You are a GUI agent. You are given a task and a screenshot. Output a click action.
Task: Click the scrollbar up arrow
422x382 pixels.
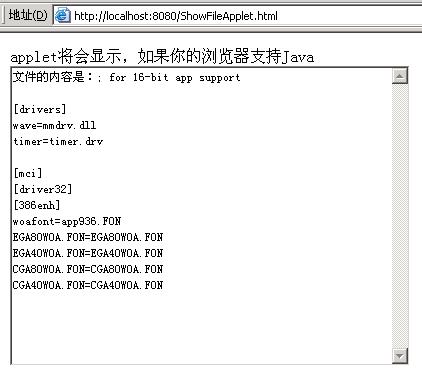(400, 76)
